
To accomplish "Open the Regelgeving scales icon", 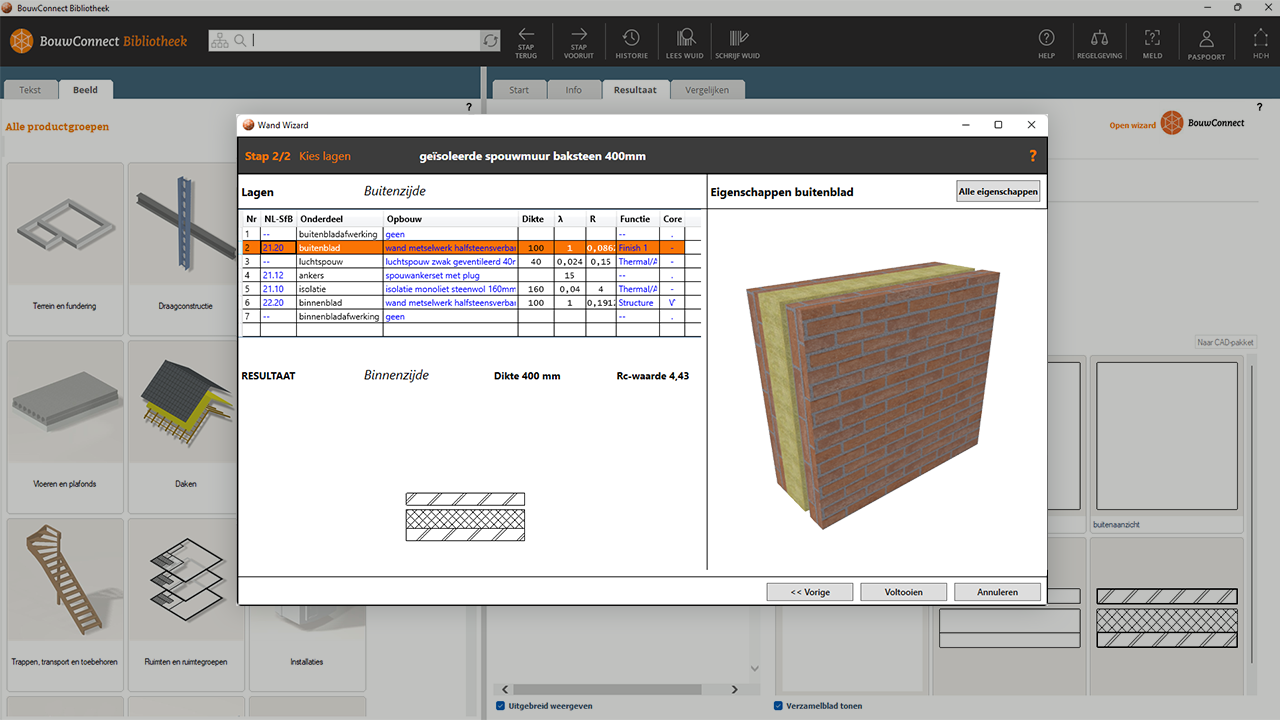I will click(1099, 38).
